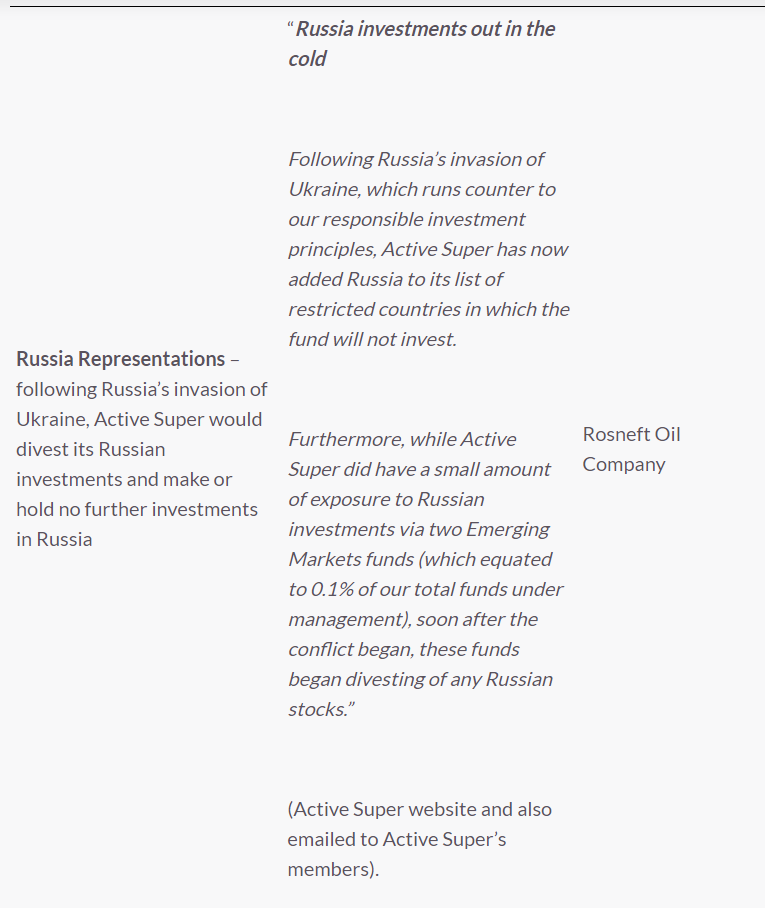Click the line "investments and make or"
This screenshot has height=908, width=765.
[124, 479]
